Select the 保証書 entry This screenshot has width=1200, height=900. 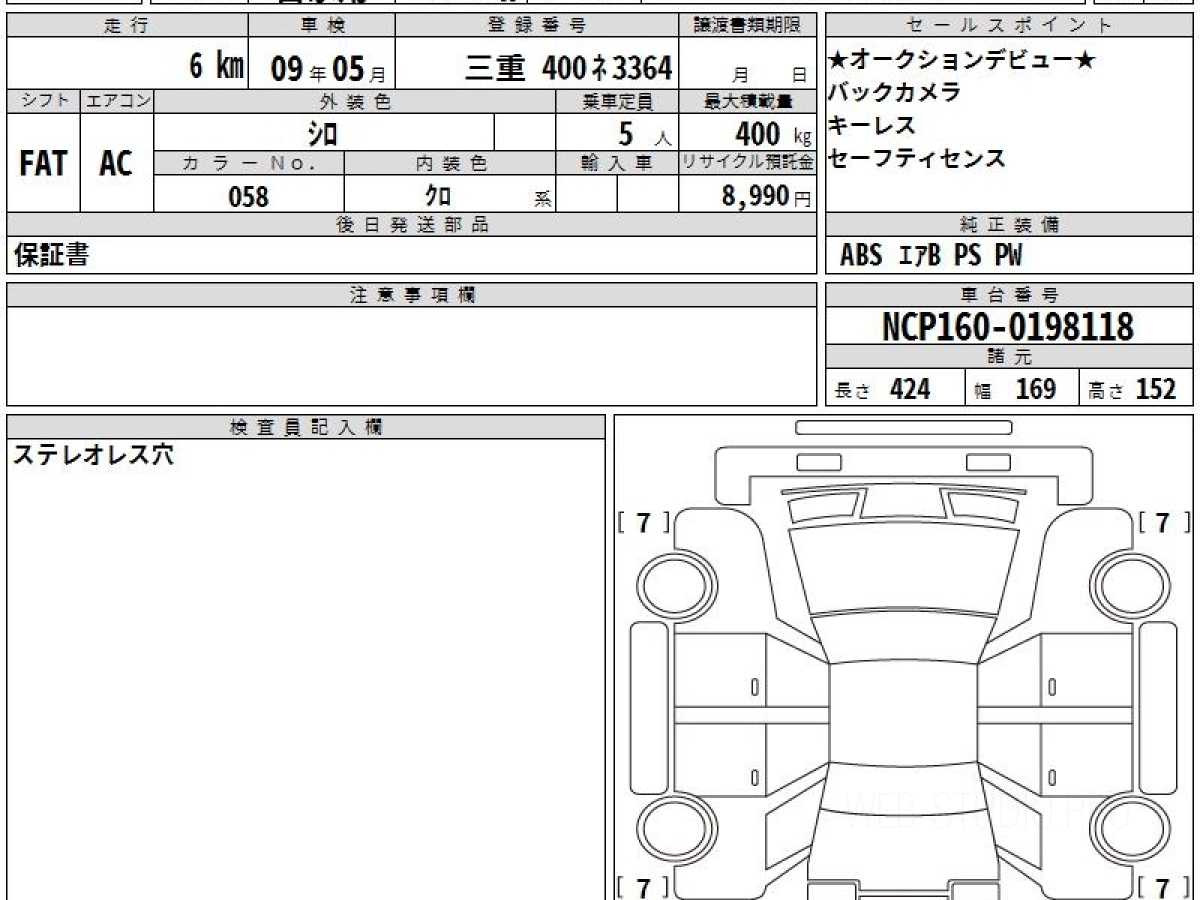[51, 255]
